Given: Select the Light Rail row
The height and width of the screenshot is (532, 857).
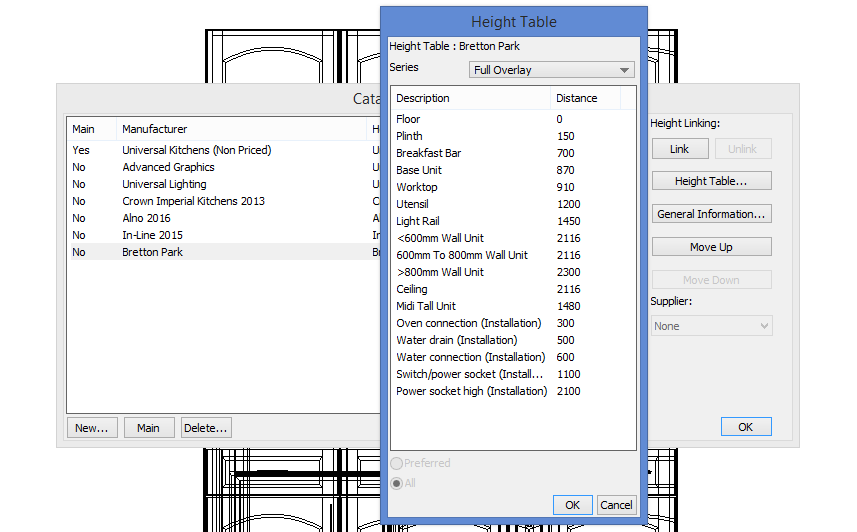Looking at the screenshot, I should tap(513, 221).
